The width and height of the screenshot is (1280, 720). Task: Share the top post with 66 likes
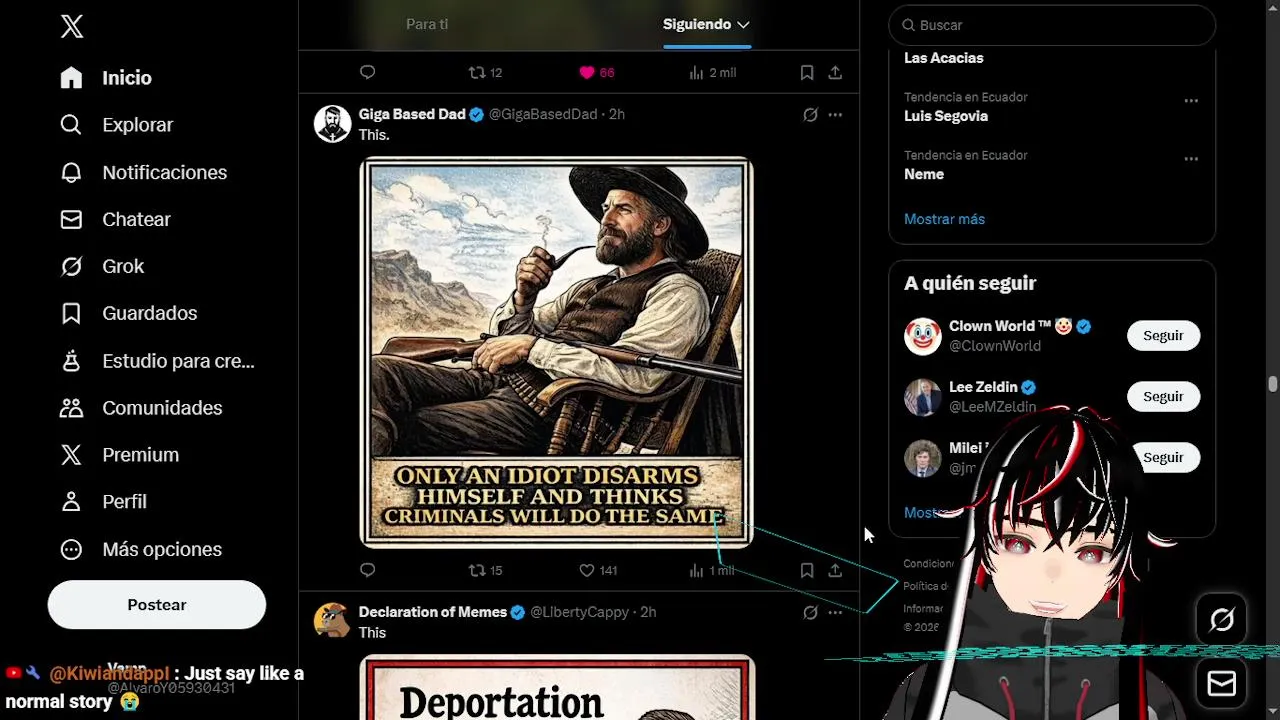pos(835,72)
